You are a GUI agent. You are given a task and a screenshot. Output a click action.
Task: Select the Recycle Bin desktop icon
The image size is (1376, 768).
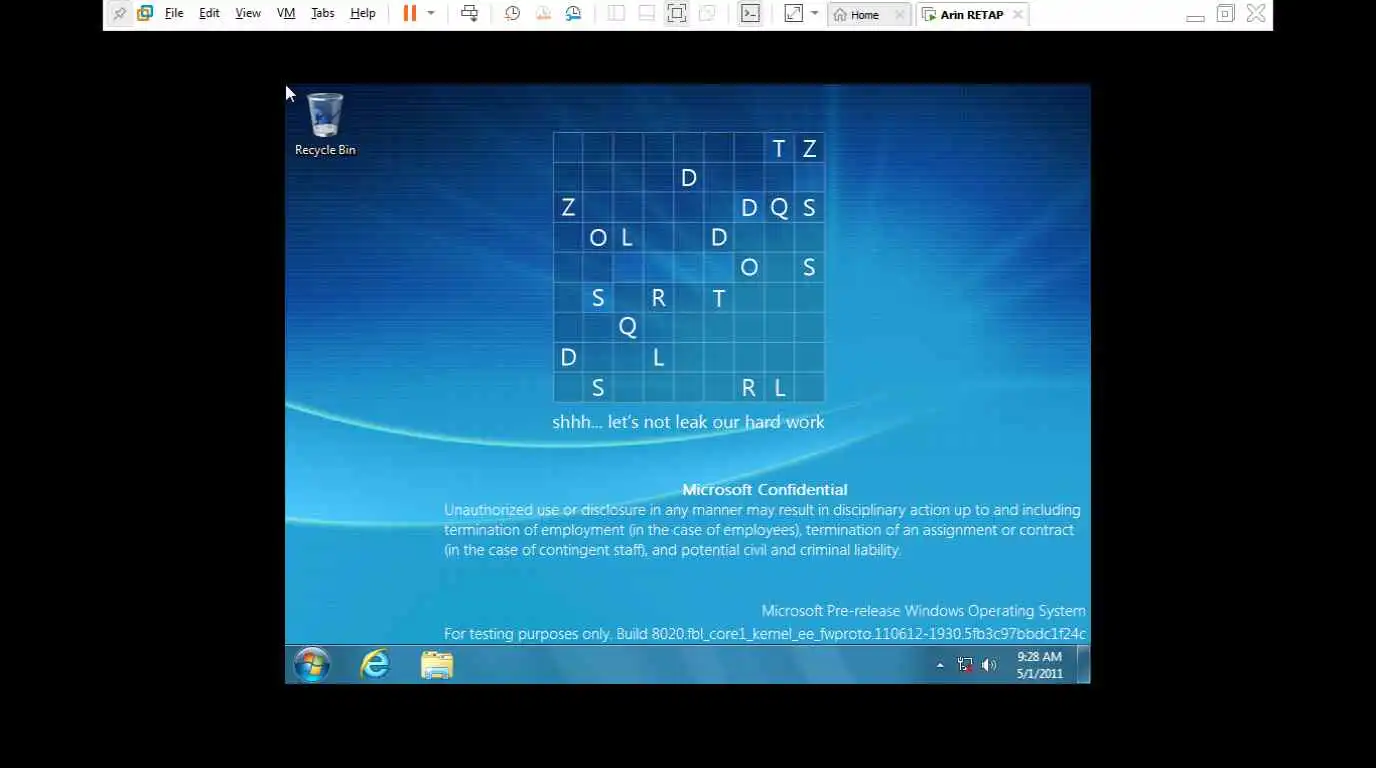pyautogui.click(x=325, y=124)
